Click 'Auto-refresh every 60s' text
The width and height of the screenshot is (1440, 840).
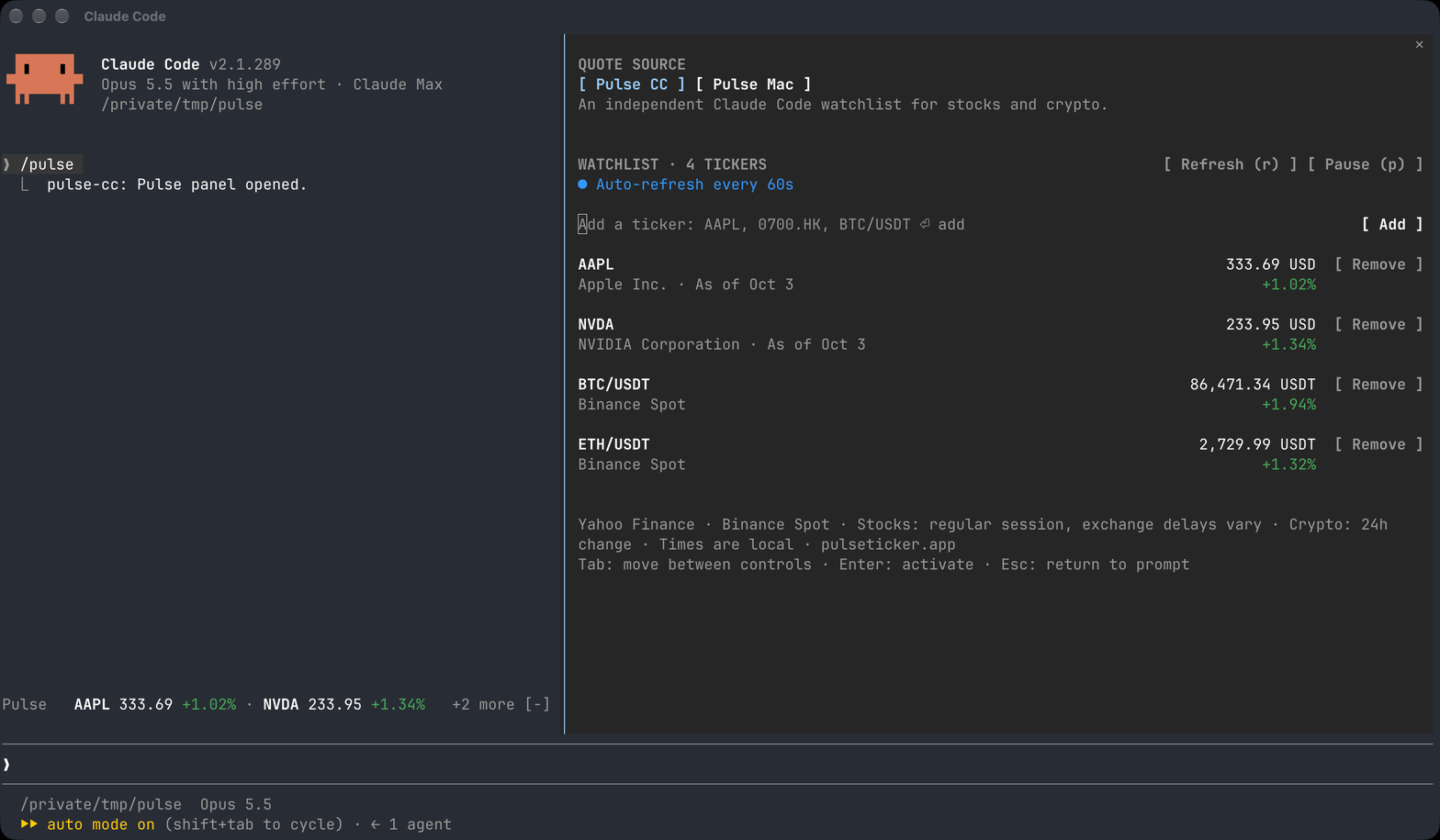coord(694,185)
